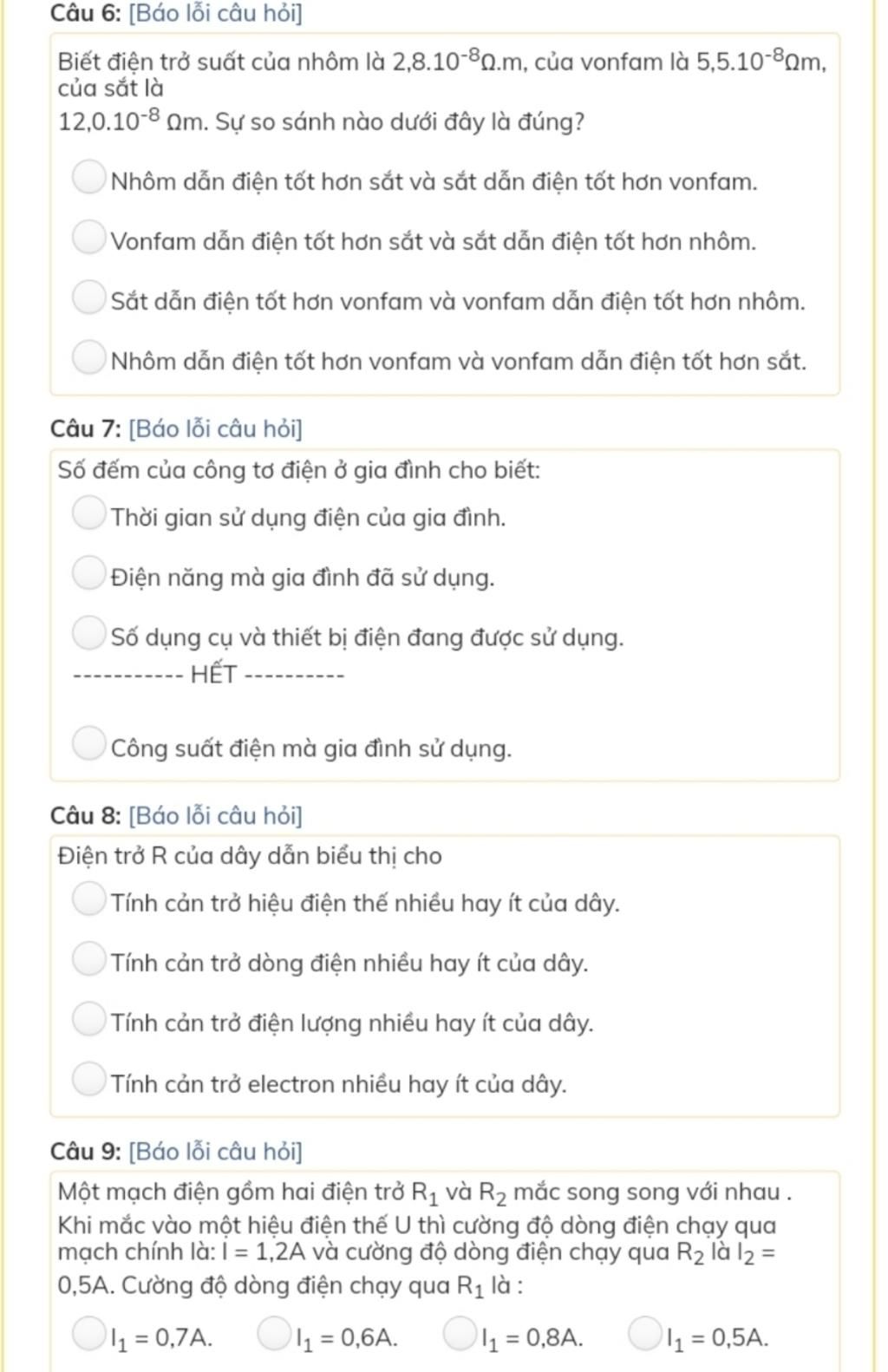Viewport: 888px width, 1372px height.
Task: Select "Điện năng mà gia đình đã sử dụng"
Action: click(x=88, y=573)
